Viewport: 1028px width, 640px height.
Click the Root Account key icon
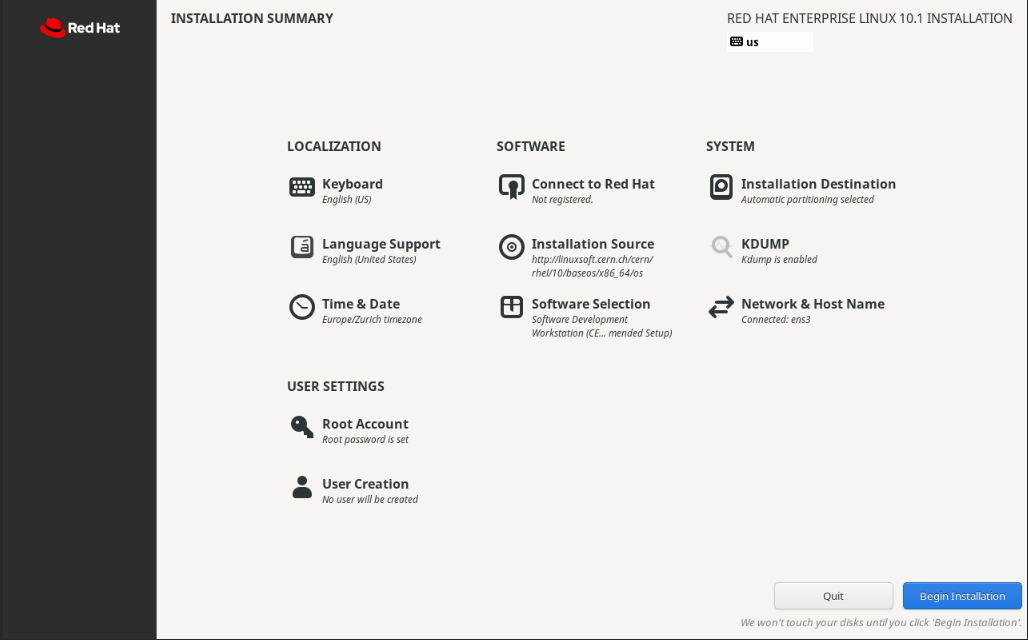tap(302, 427)
